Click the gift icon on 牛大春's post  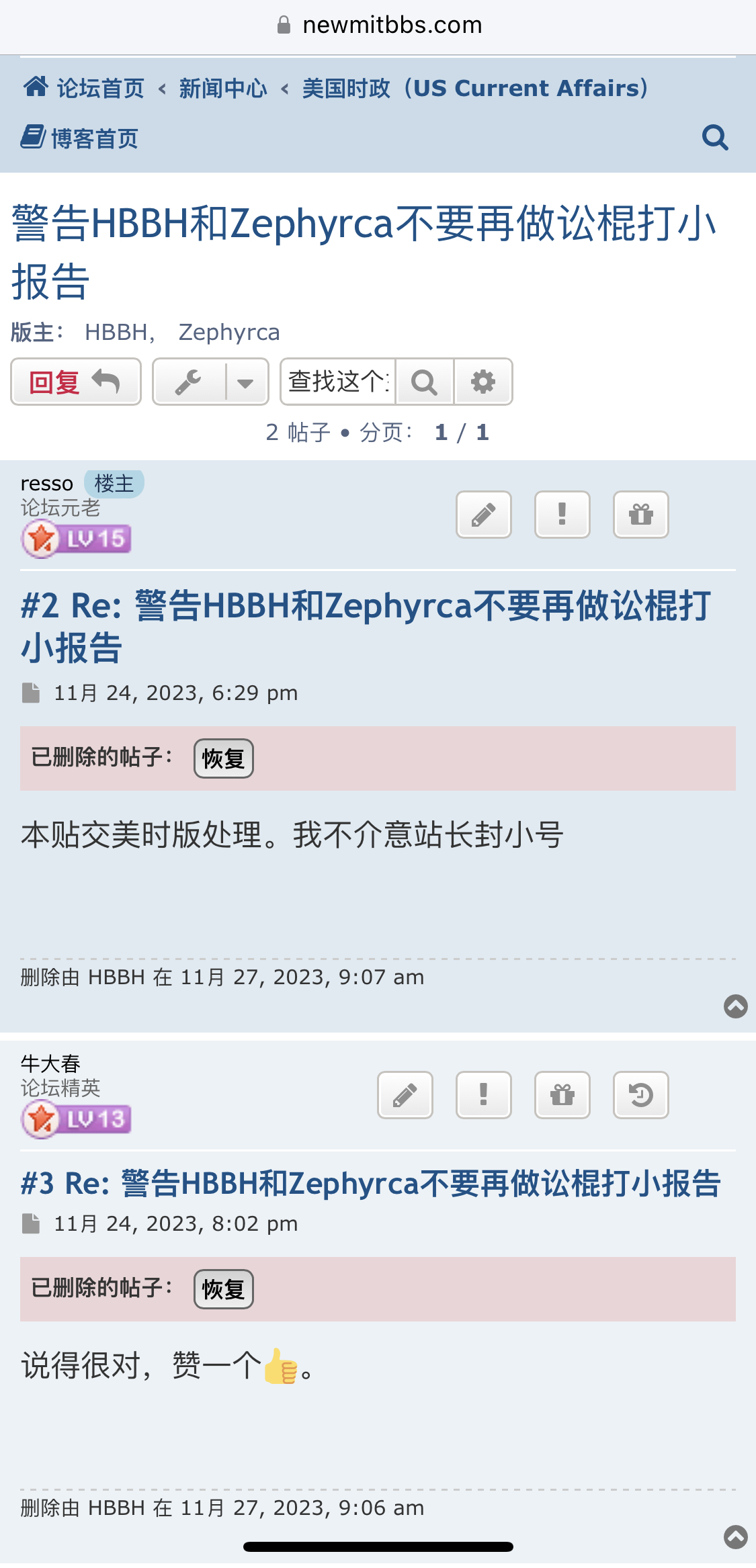click(562, 1095)
